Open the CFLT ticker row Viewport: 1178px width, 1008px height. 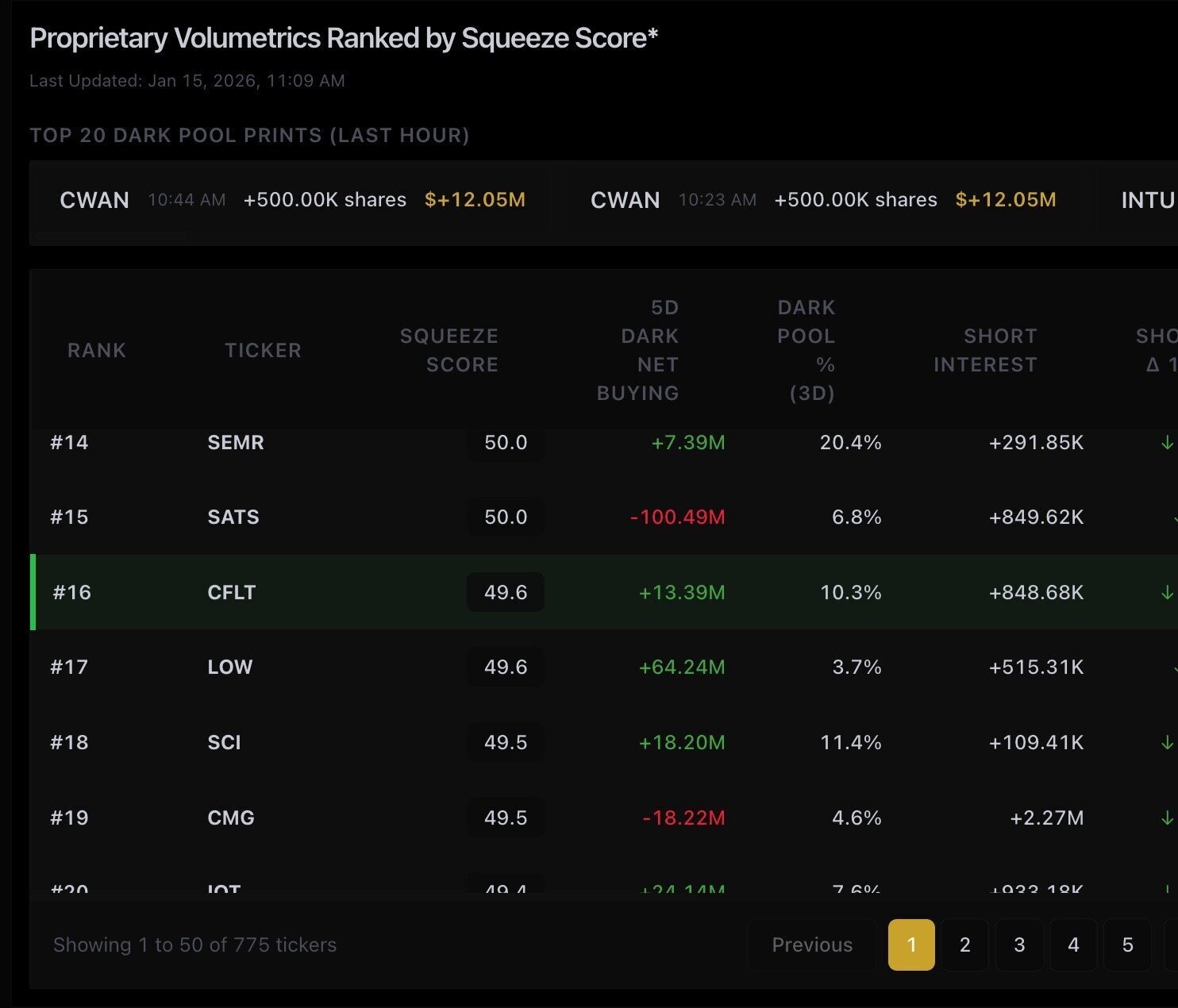pyautogui.click(x=231, y=593)
